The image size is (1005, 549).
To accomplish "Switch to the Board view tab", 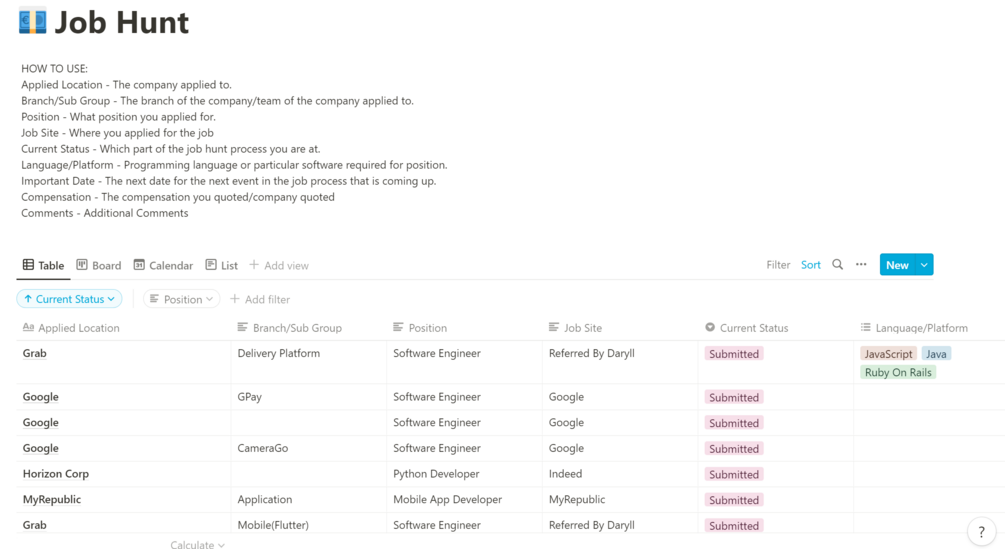I will pos(99,265).
